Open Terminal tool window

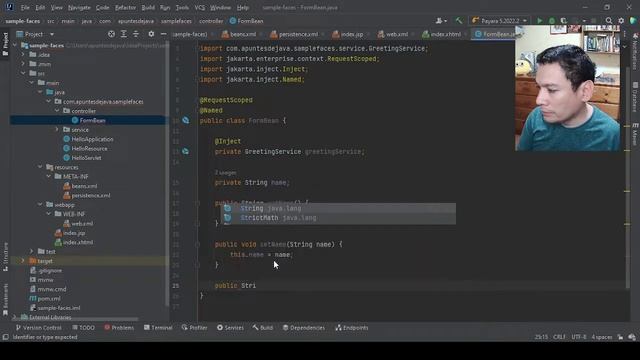pyautogui.click(x=158, y=328)
